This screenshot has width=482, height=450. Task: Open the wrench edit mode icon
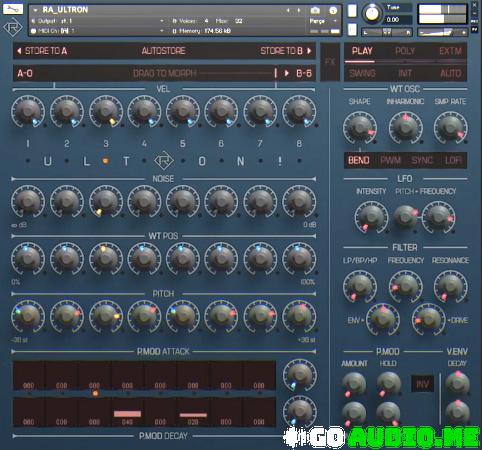point(13,9)
